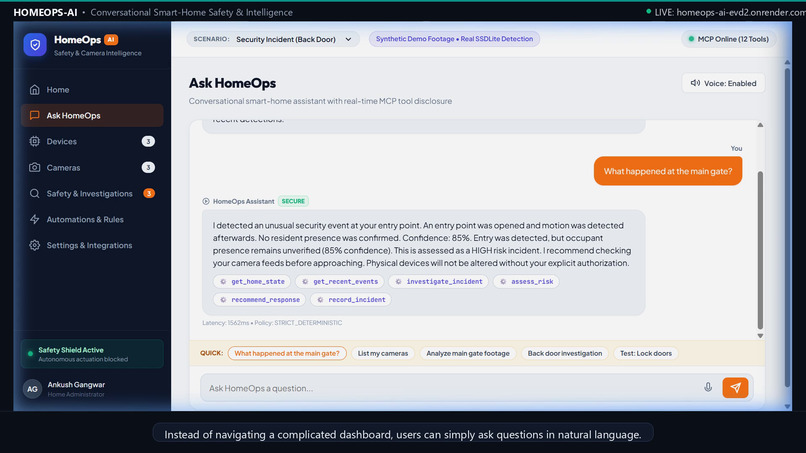
Task: Click the chat panel scrollbar thumb
Action: pos(760,250)
